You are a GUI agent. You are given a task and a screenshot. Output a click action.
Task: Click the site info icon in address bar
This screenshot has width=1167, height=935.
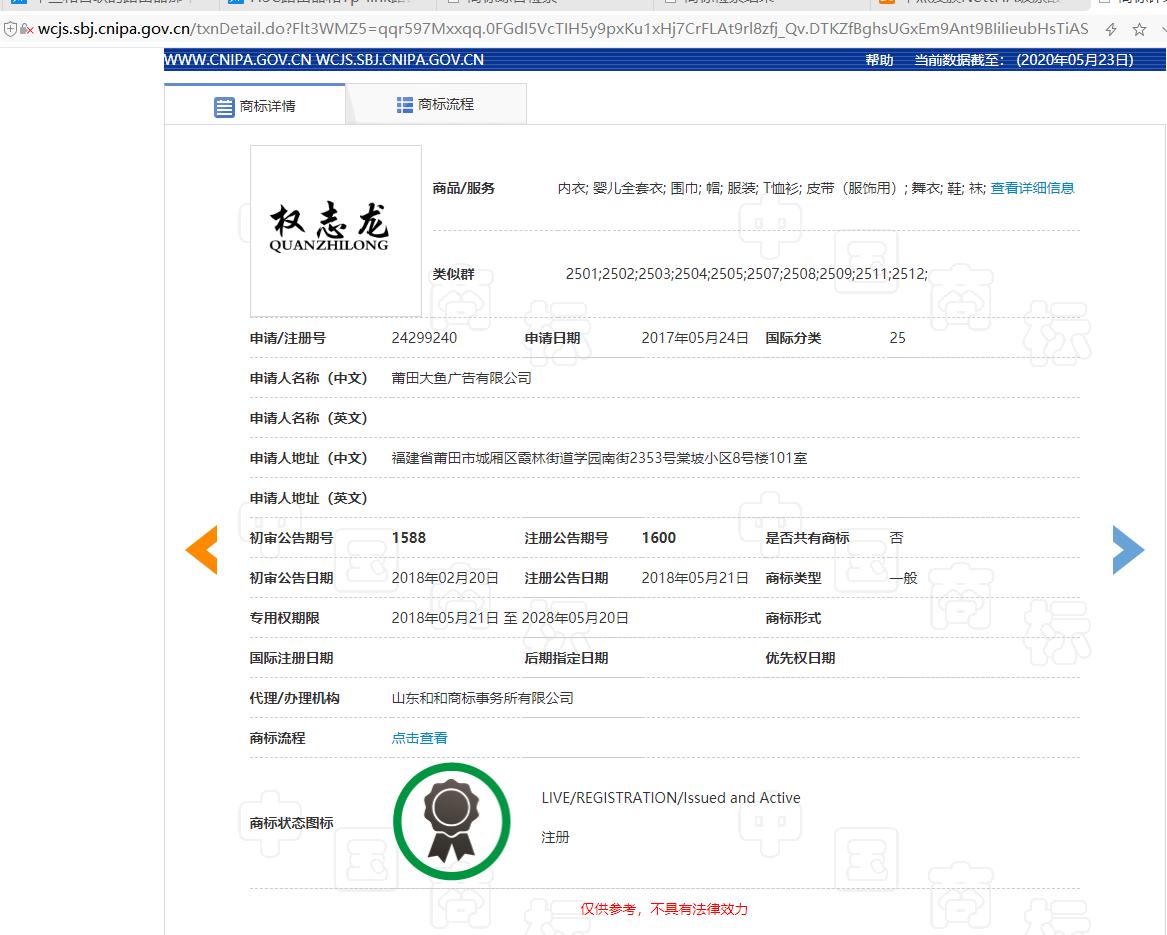tap(10, 29)
